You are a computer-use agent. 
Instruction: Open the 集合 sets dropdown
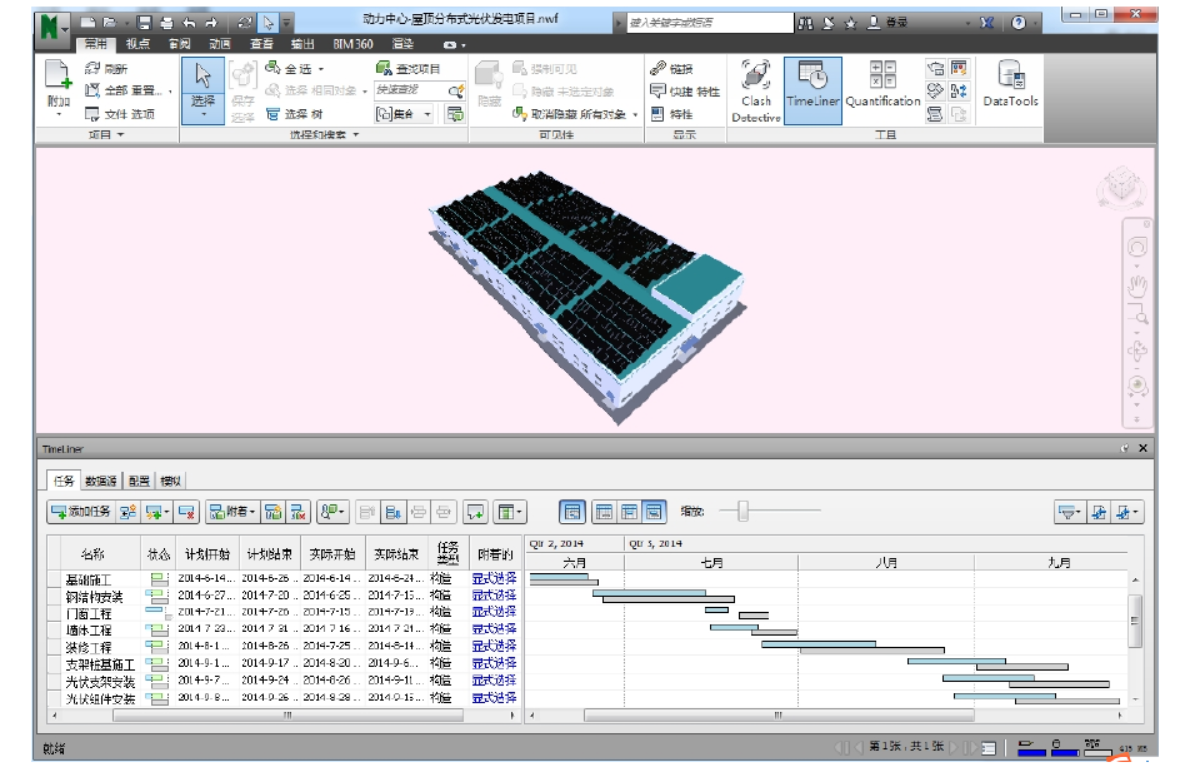coord(405,114)
